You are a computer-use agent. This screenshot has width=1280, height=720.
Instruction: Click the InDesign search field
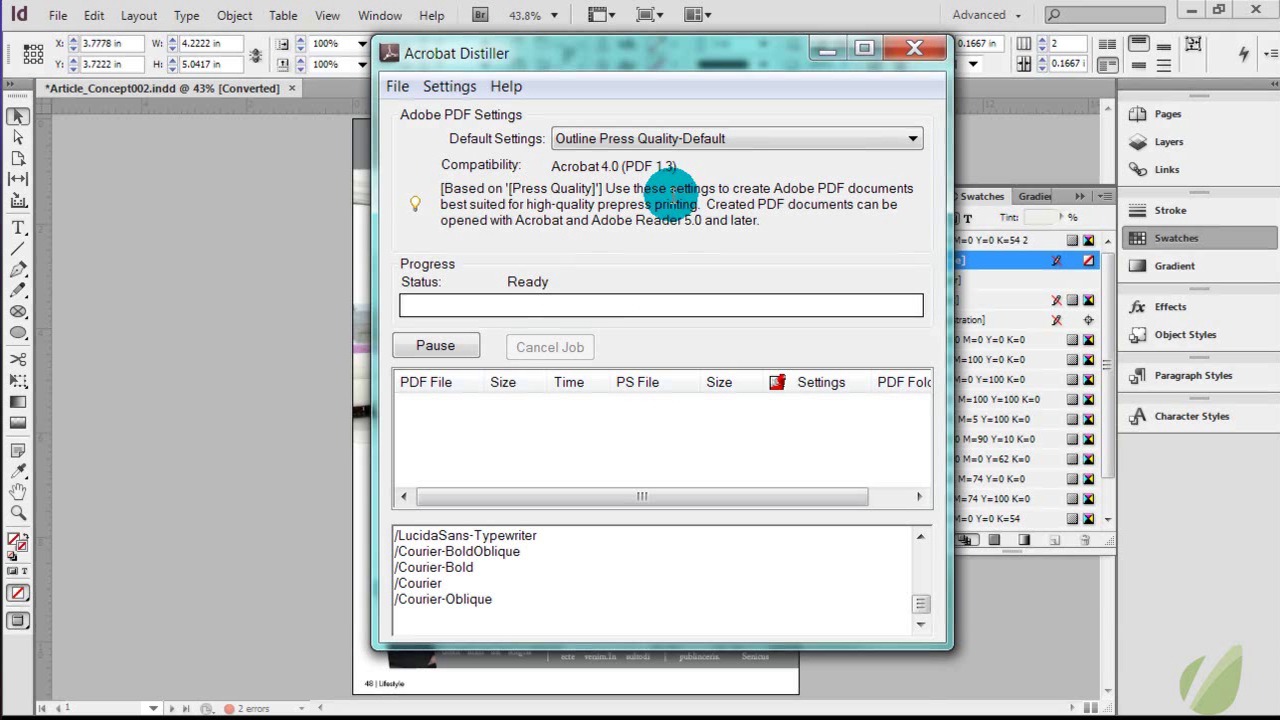(1105, 15)
